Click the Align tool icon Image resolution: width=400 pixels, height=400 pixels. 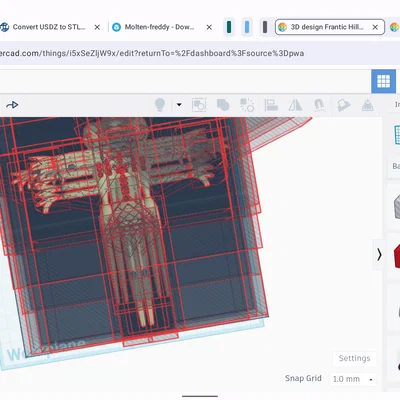pos(271,105)
